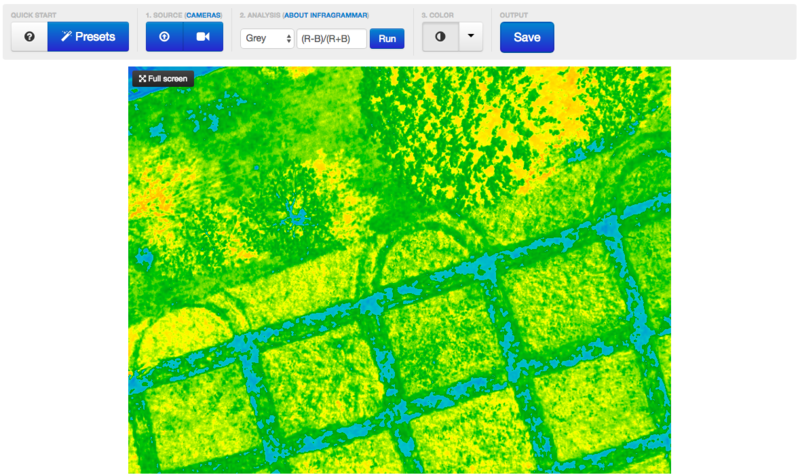Image resolution: width=800 pixels, height=475 pixels.
Task: Expand the colormap options arrow
Action: click(x=471, y=37)
